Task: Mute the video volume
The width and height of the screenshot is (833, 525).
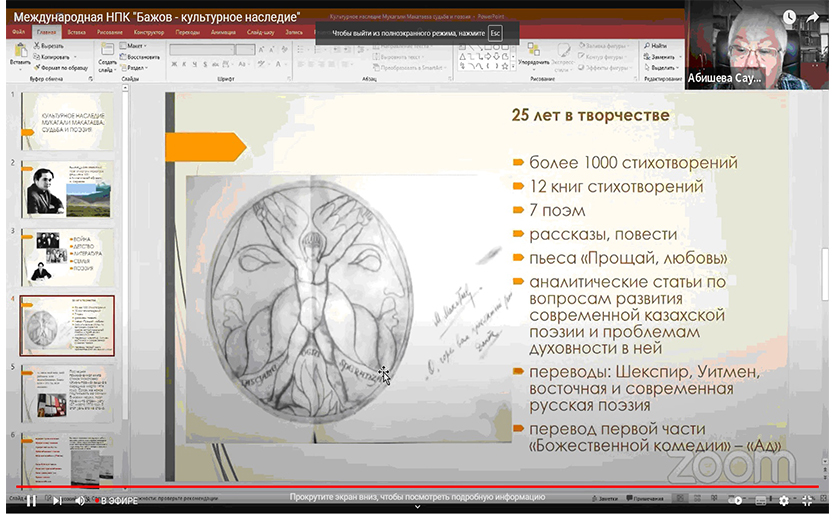Action: click(81, 501)
